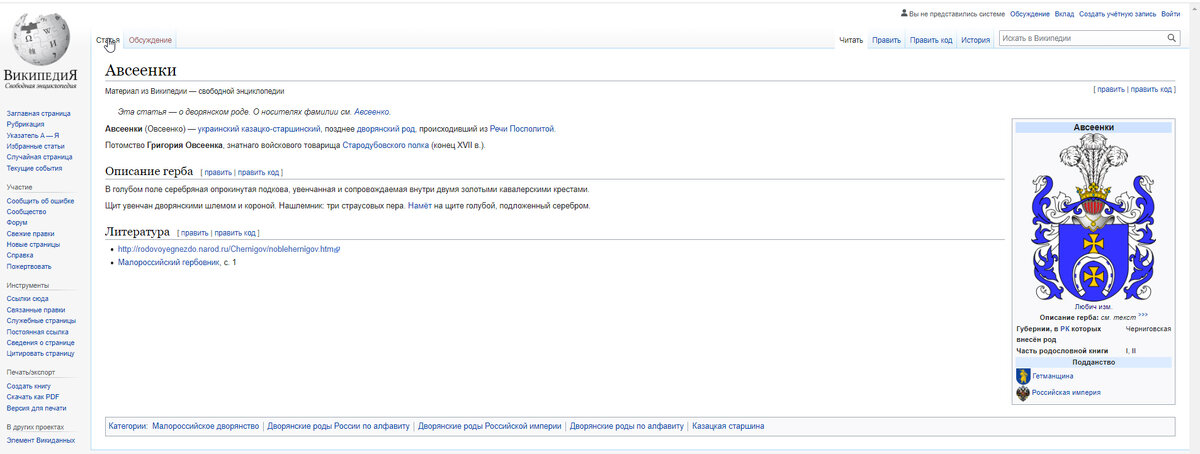
Task: Click the Гетманщина flag icon
Action: (1022, 376)
